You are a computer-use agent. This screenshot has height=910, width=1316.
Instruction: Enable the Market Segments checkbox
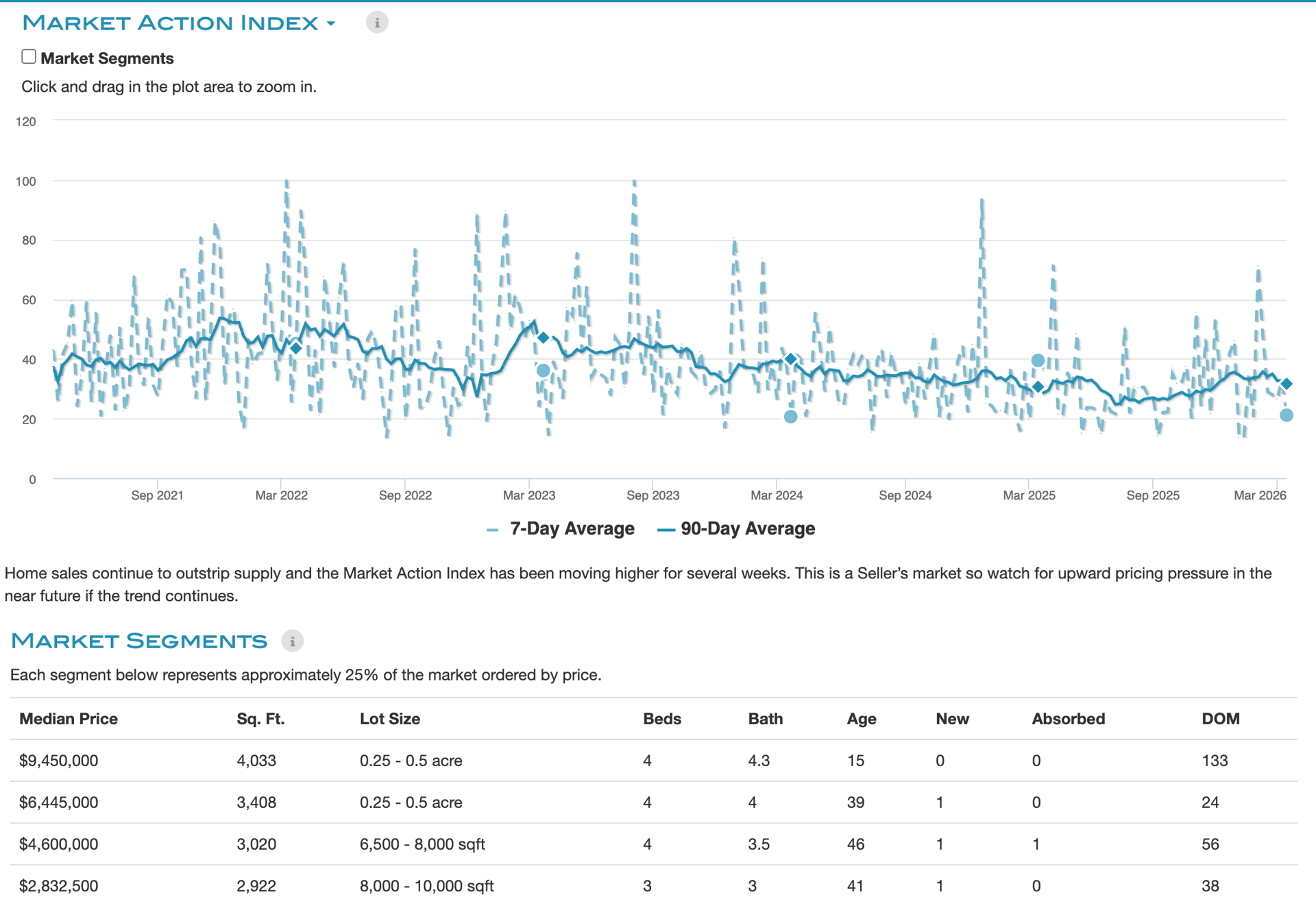click(x=29, y=57)
